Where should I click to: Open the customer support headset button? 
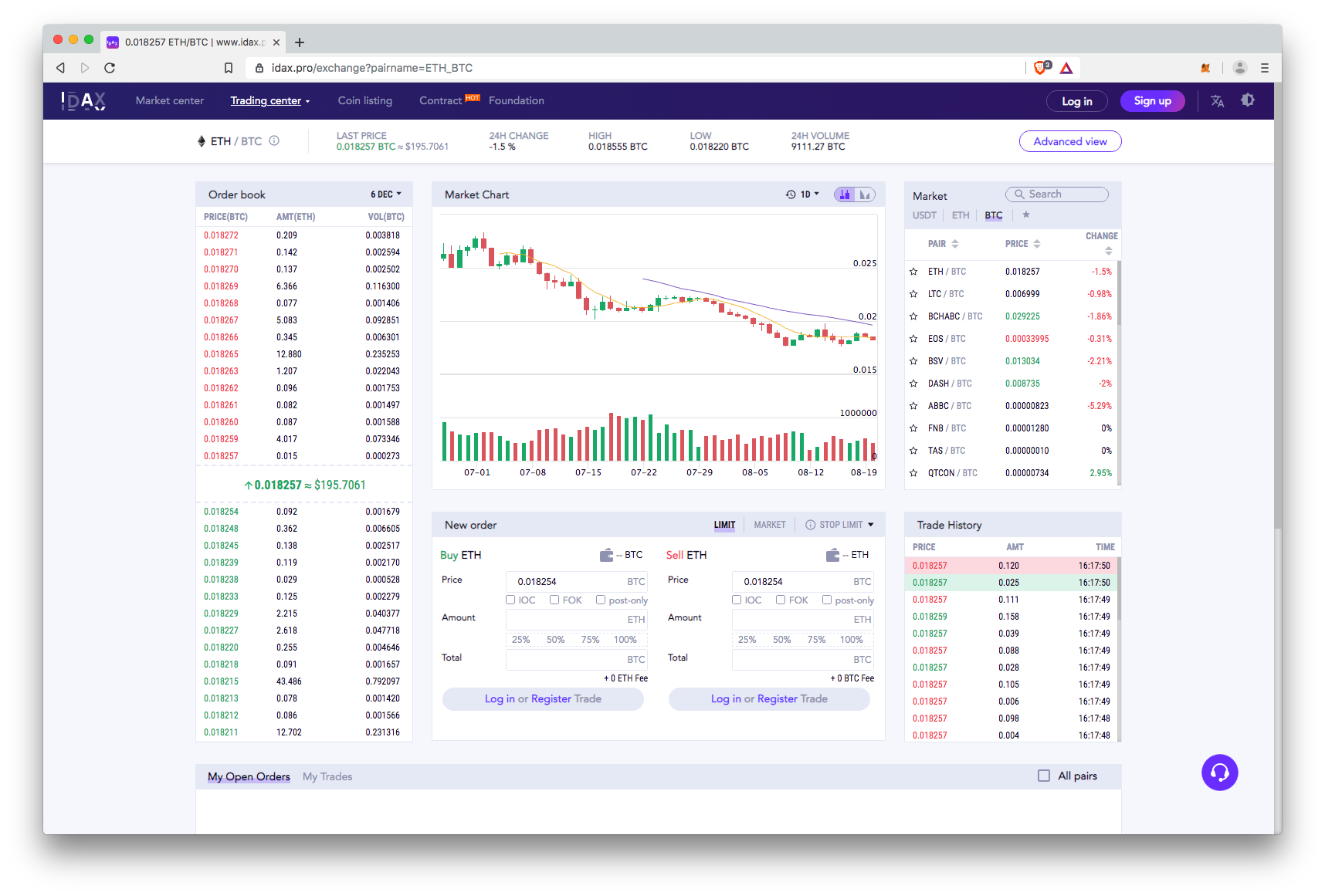click(x=1219, y=773)
